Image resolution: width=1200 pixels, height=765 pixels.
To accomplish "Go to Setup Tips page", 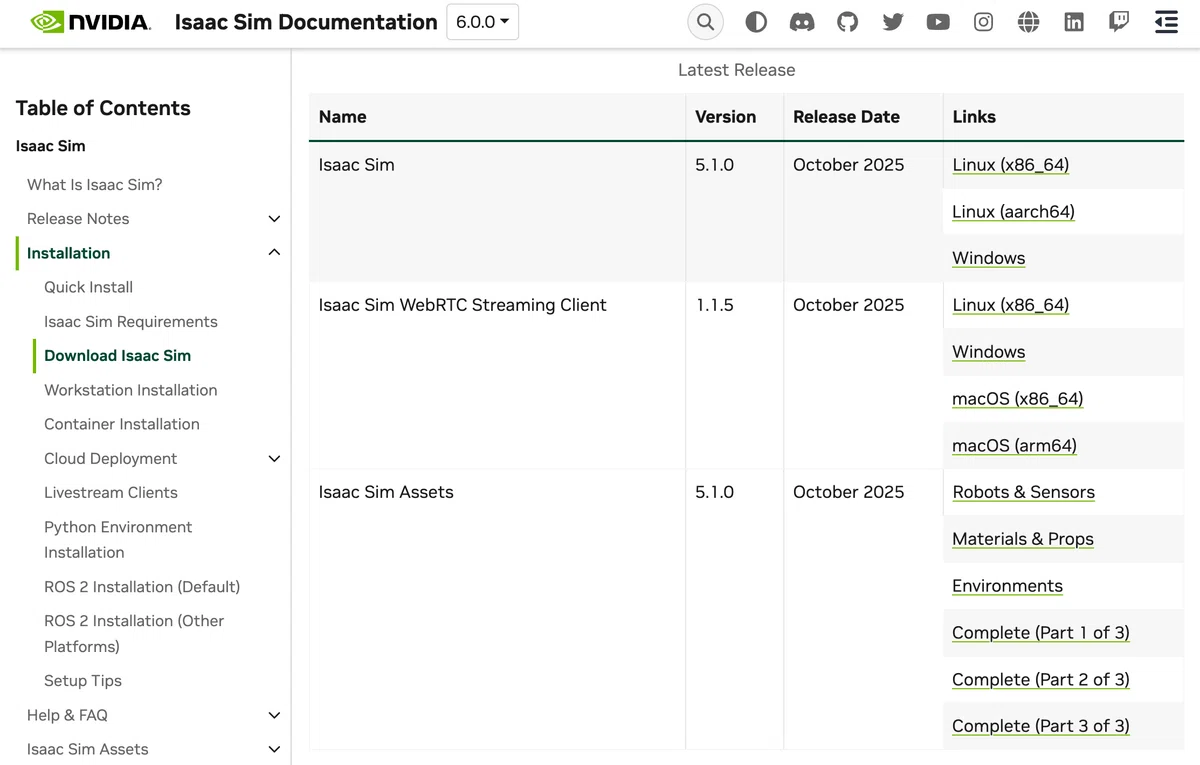I will click(x=83, y=681).
